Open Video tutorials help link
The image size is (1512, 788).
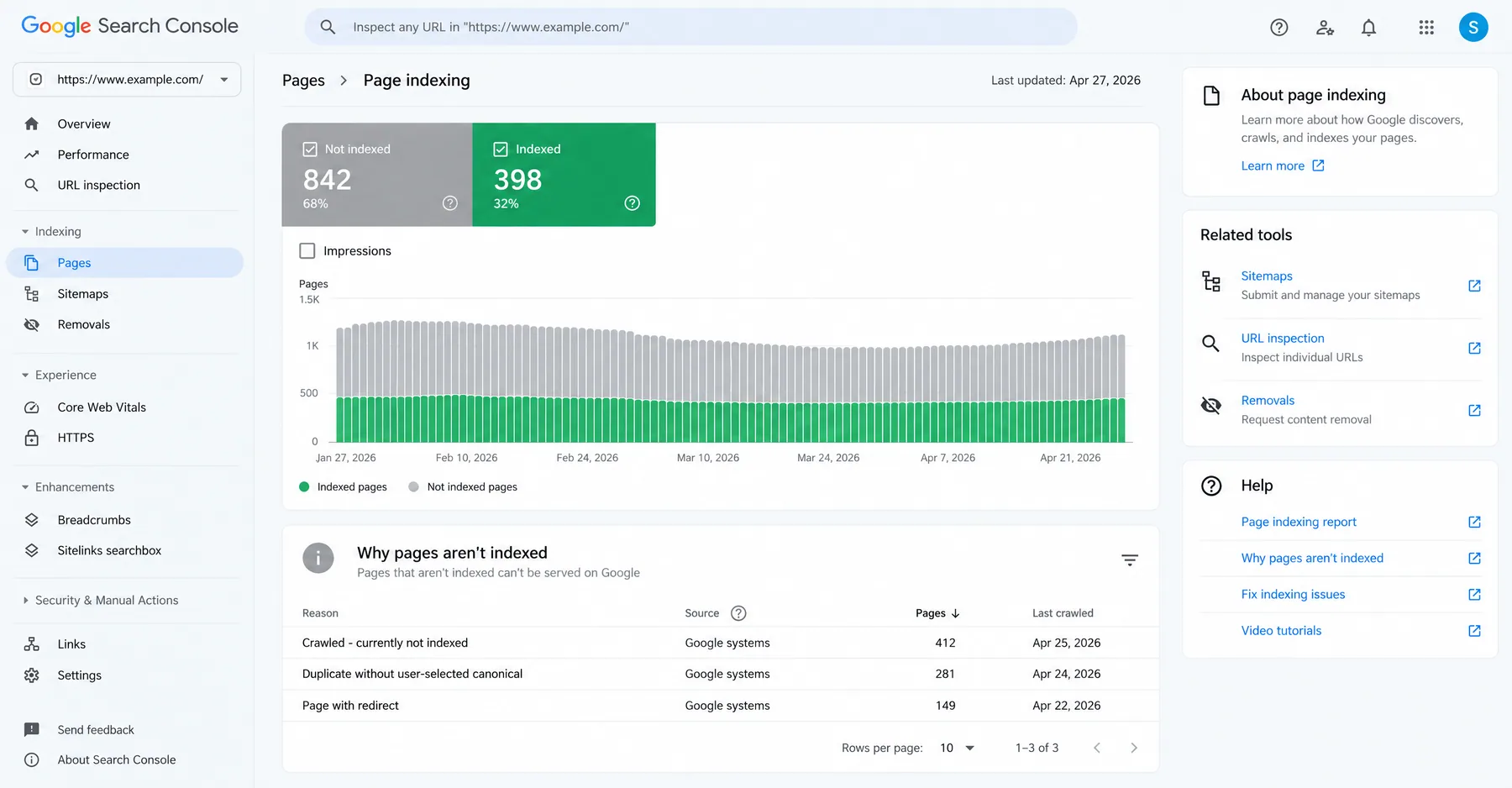(x=1281, y=630)
